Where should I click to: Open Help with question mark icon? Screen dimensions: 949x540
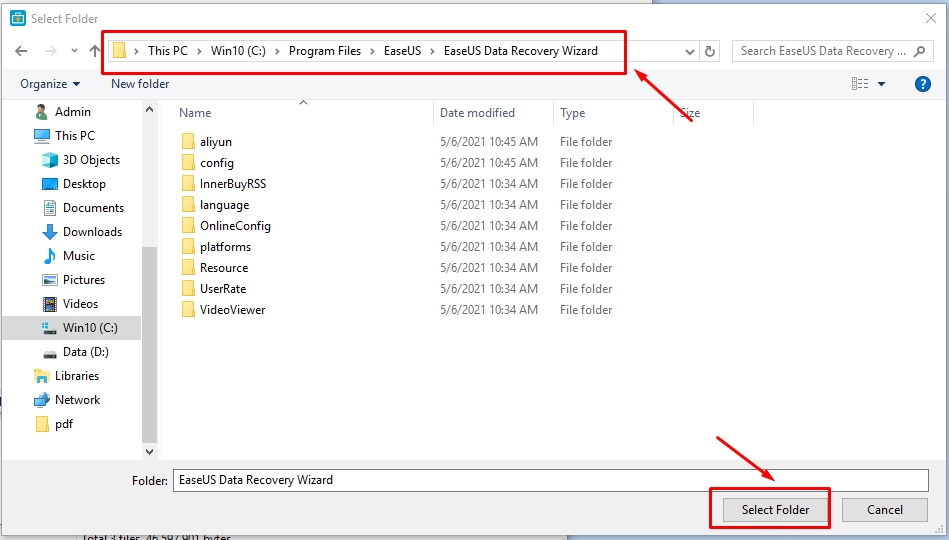(922, 84)
